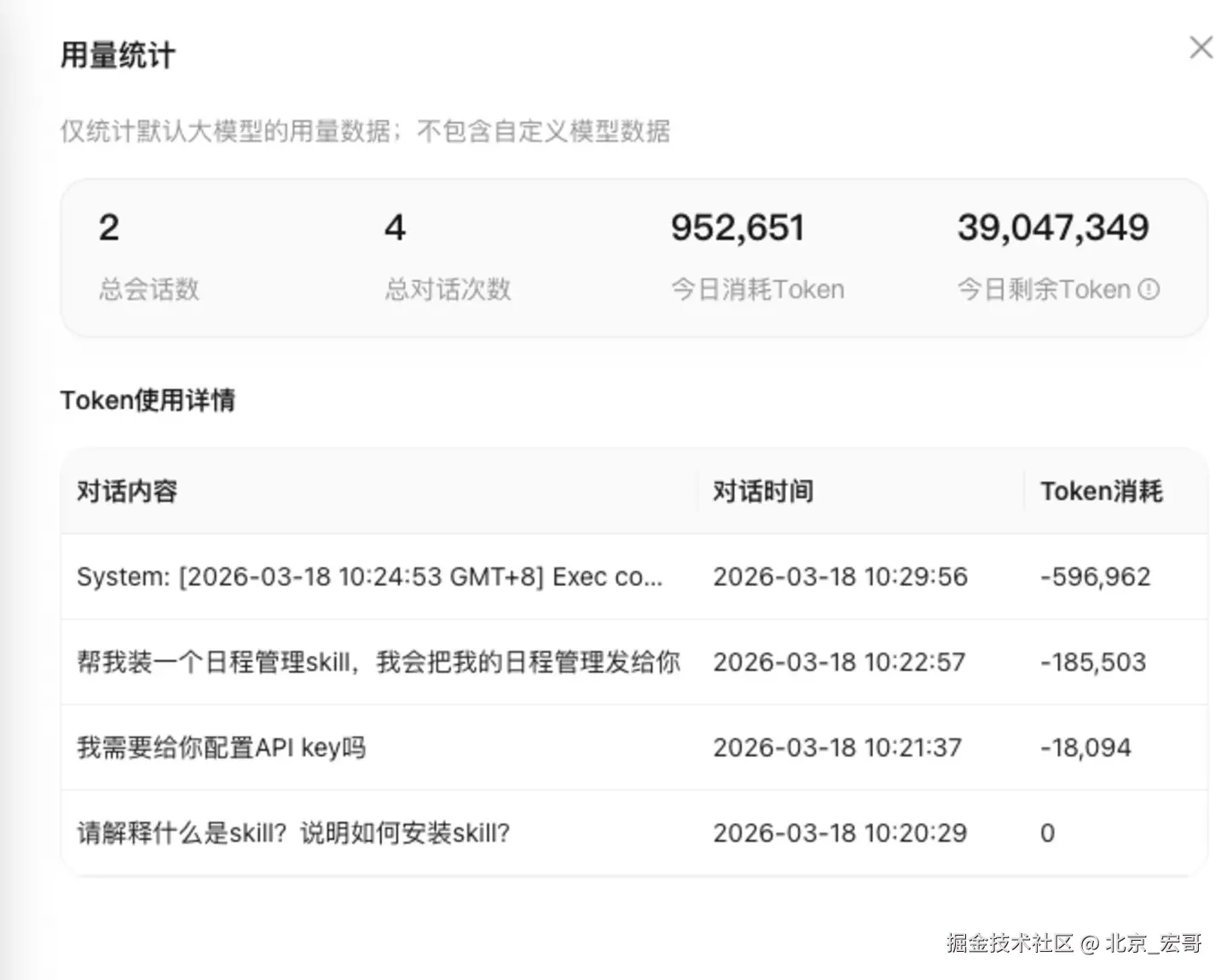Image resolution: width=1227 pixels, height=980 pixels.
Task: Click the X to close the 用量统计 dialog
Action: 1201,48
